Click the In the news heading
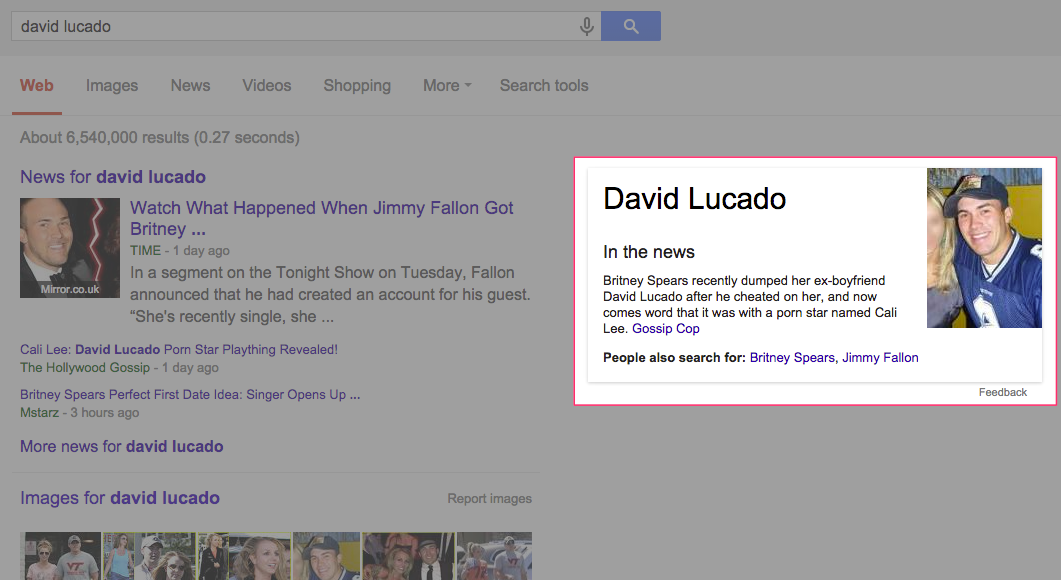1061x580 pixels. [648, 252]
